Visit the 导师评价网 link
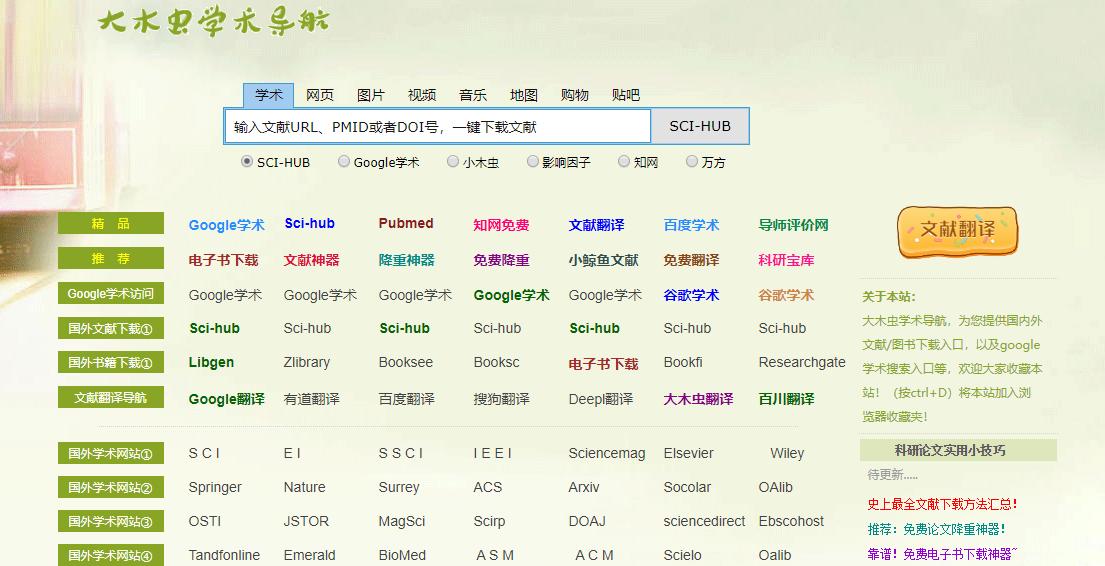 [x=794, y=225]
